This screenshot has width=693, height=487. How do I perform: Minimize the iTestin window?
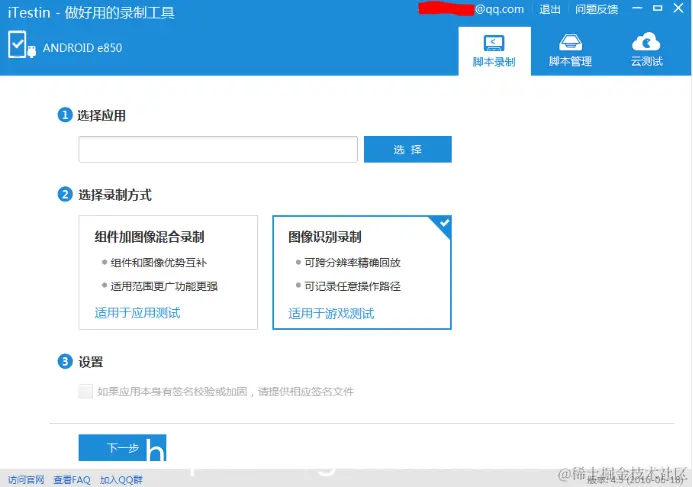pyautogui.click(x=637, y=8)
